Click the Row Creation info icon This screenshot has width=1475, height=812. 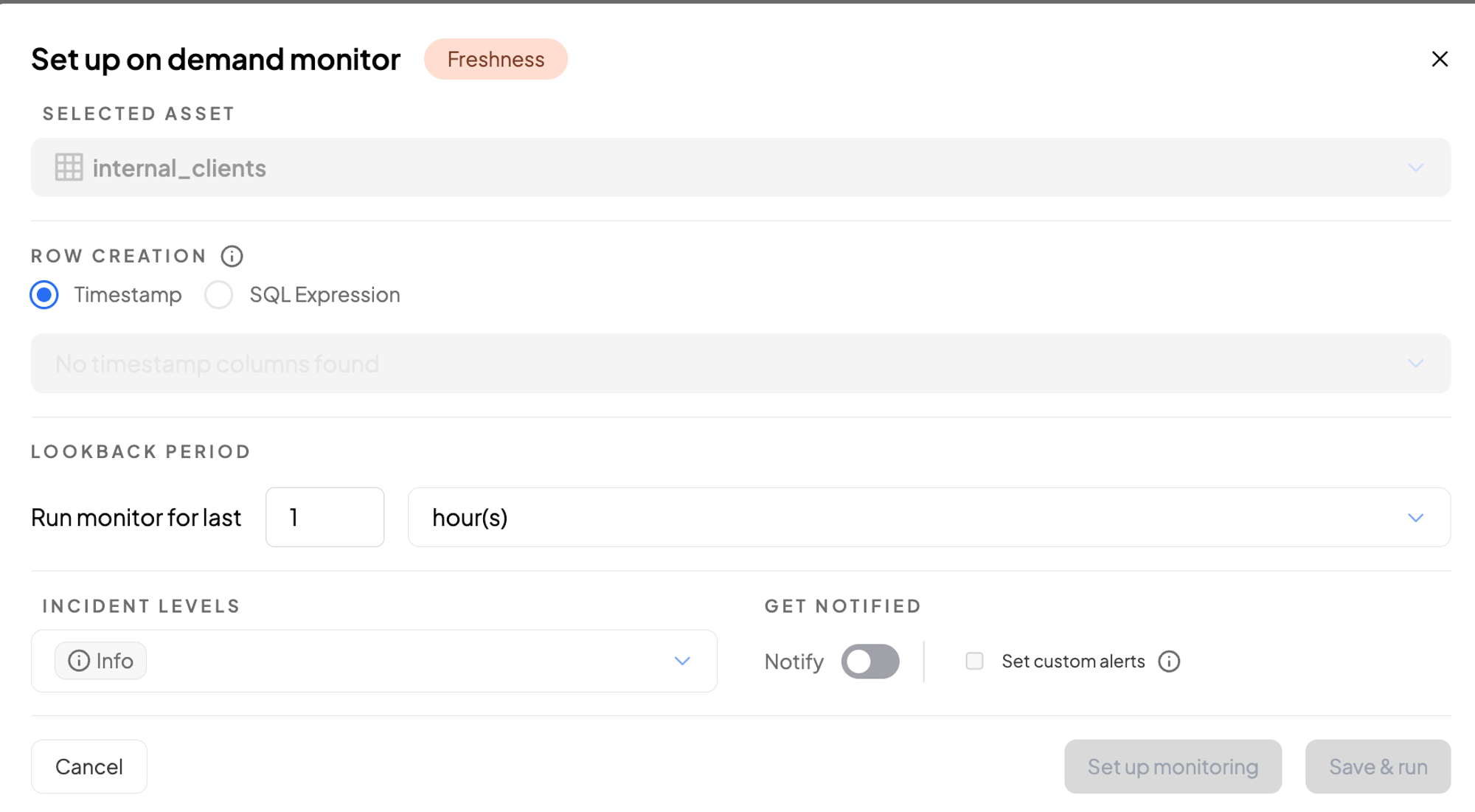(232, 256)
